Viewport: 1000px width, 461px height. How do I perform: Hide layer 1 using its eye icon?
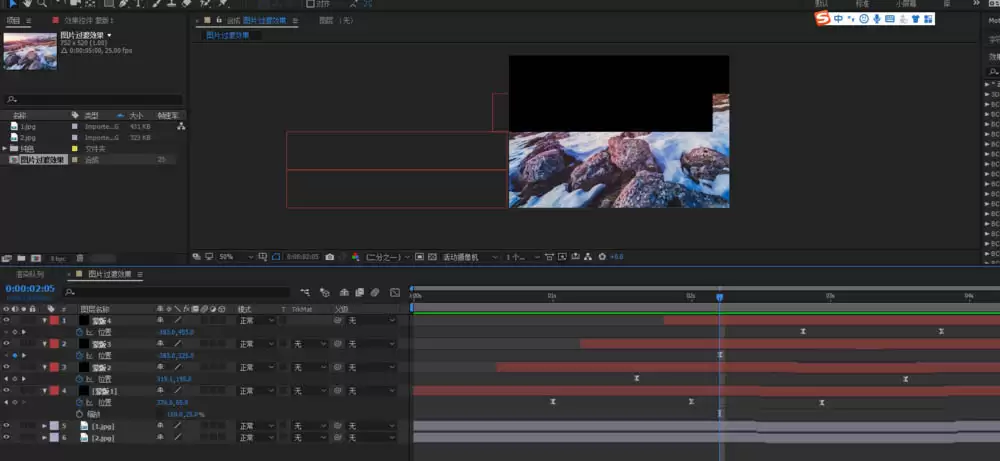6,320
